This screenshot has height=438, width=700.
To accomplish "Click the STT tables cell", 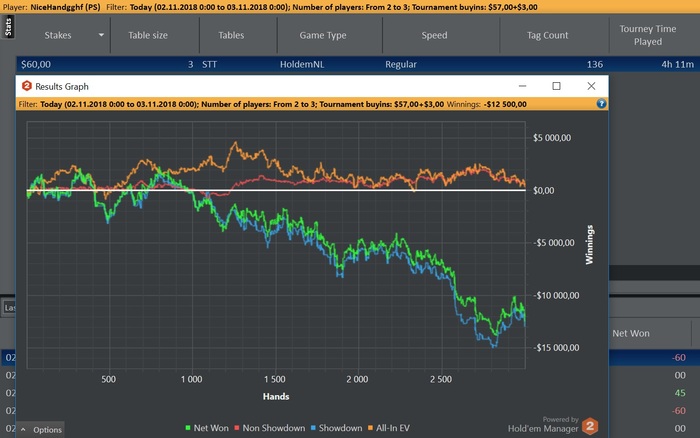I will click(x=209, y=64).
